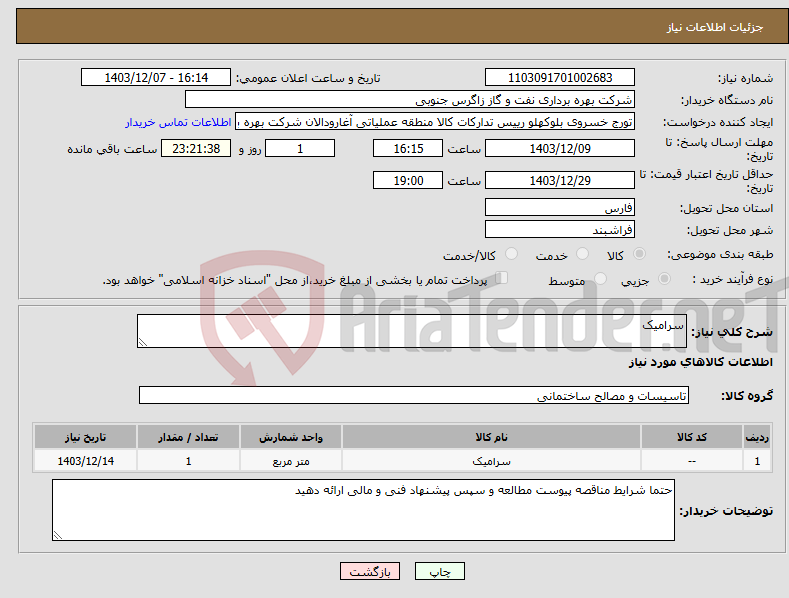
Task: Click the delivery province field فارس
Action: [560, 207]
